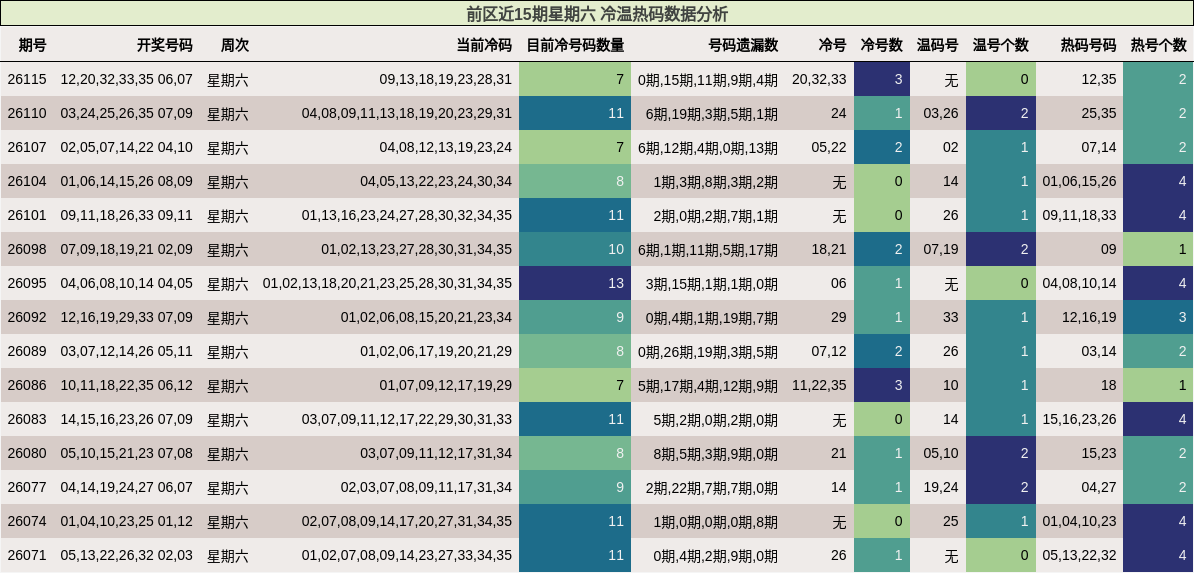Click issue number 26095
The image size is (1194, 573).
(27, 283)
